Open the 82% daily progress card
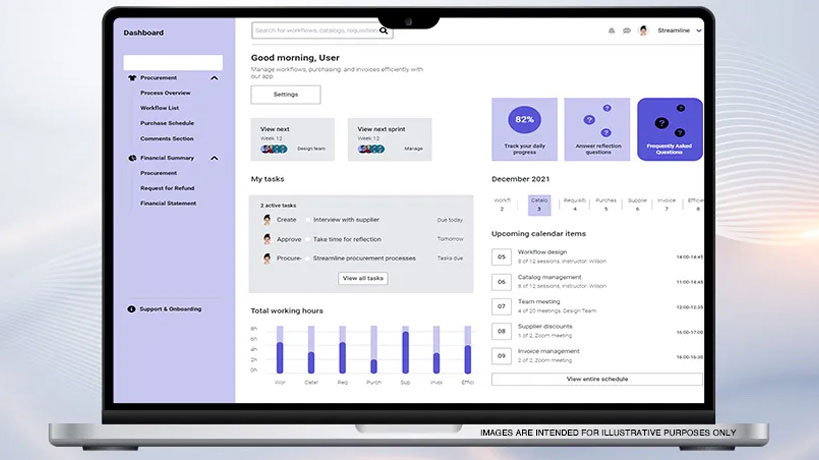The width and height of the screenshot is (819, 460). click(524, 129)
